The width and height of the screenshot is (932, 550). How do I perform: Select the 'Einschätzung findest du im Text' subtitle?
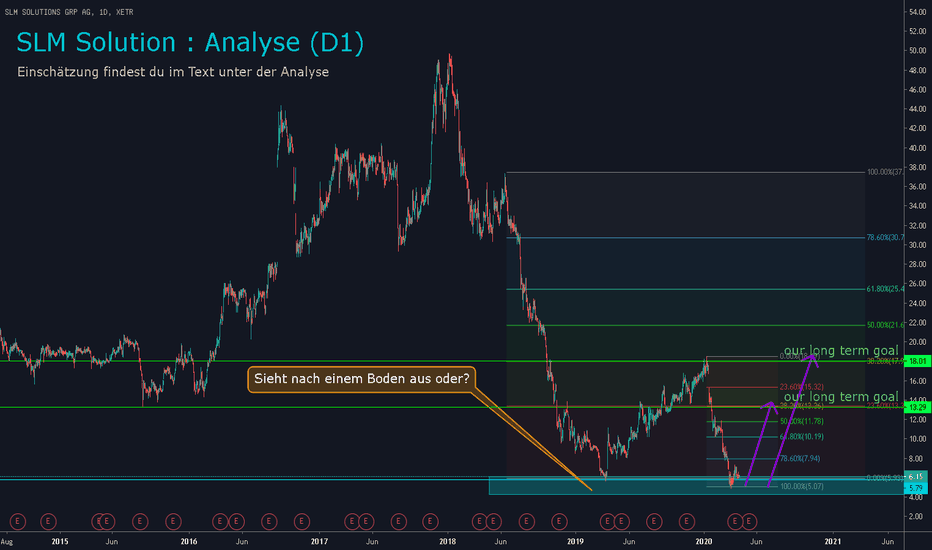click(173, 72)
